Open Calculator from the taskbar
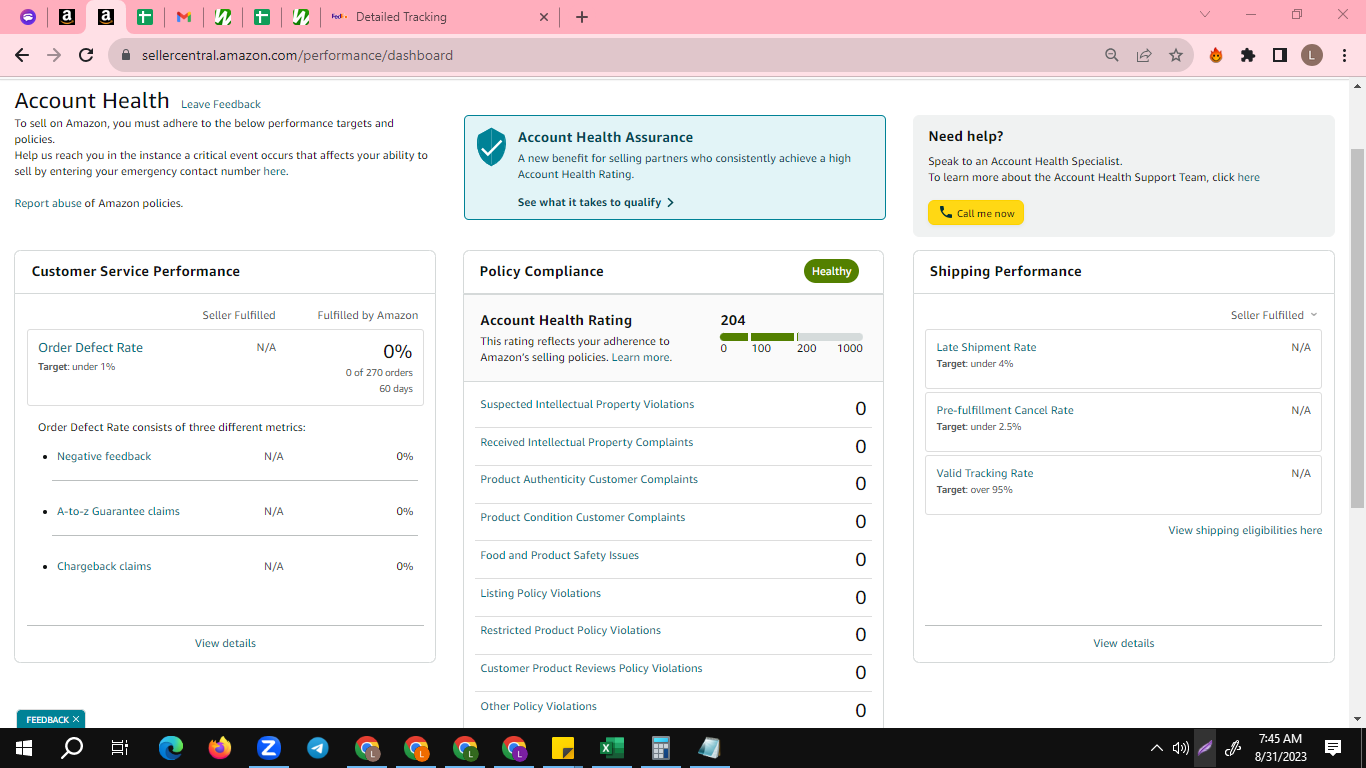 661,748
